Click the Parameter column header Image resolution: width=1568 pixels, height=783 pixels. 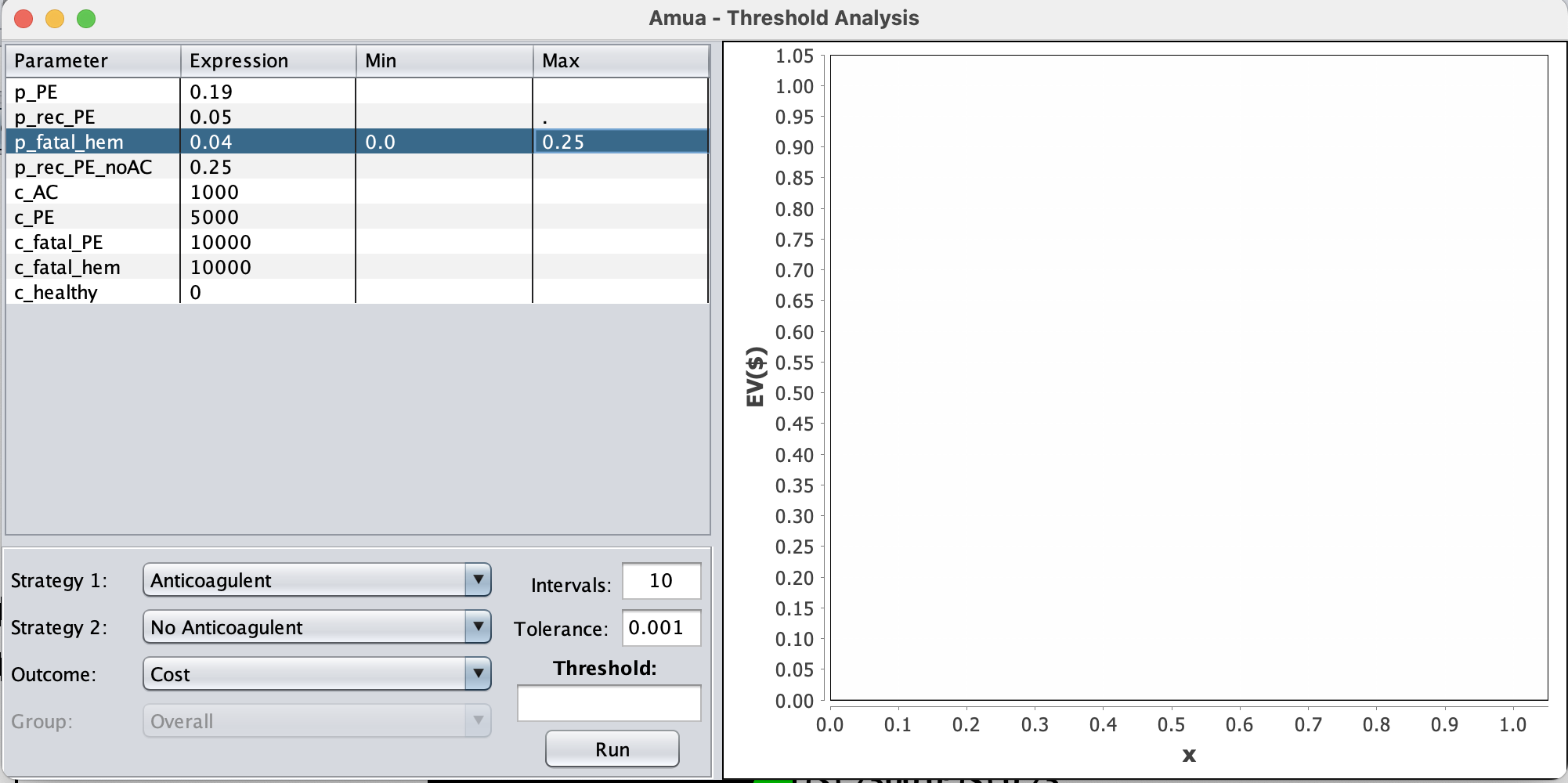(x=92, y=61)
